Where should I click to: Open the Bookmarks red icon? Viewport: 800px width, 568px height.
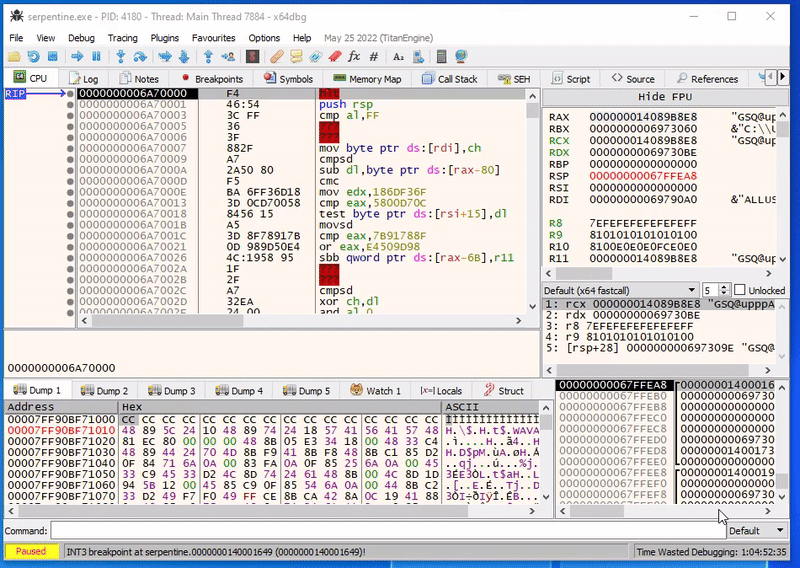(x=335, y=57)
